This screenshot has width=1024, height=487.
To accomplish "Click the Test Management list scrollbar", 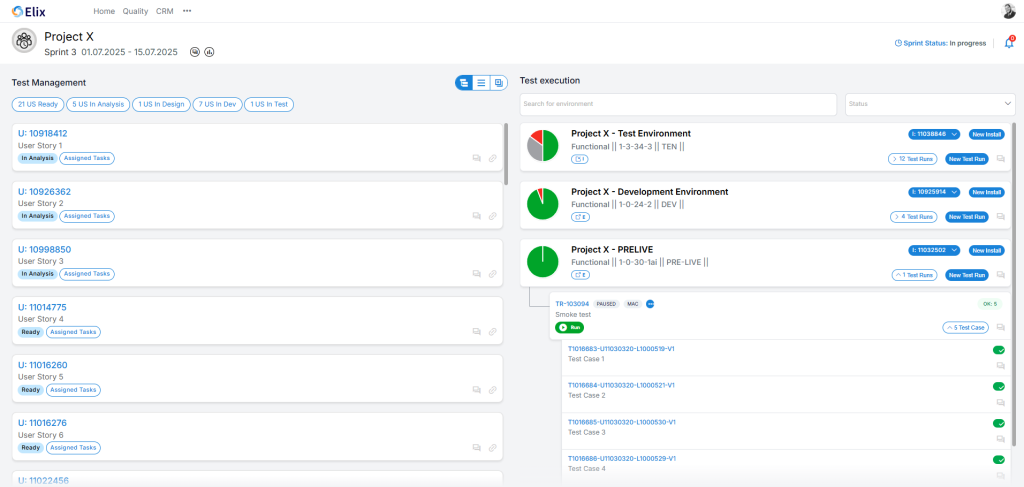I will (506, 153).
